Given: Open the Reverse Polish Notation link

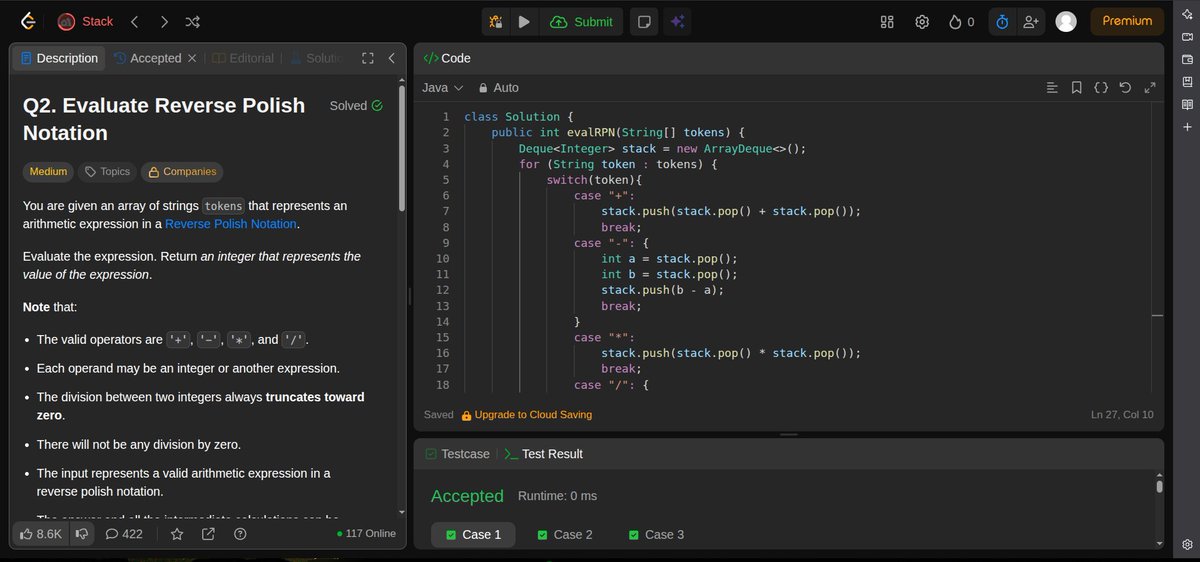Looking at the screenshot, I should click(x=231, y=224).
